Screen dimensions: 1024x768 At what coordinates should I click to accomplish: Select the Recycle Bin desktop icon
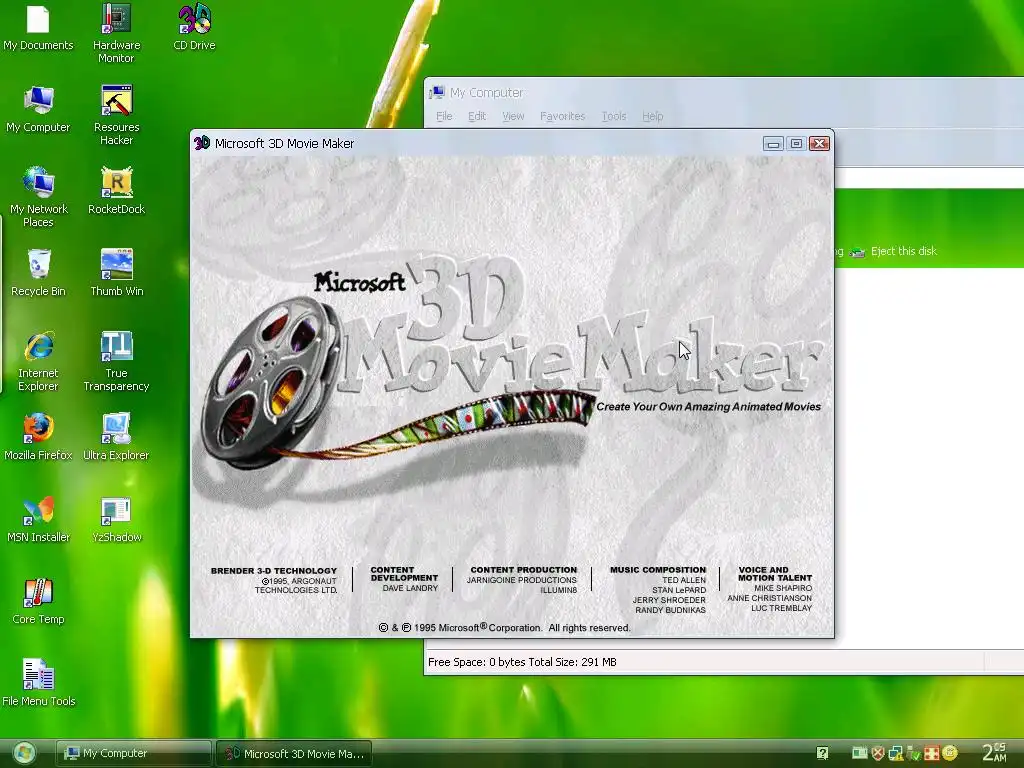pyautogui.click(x=38, y=273)
